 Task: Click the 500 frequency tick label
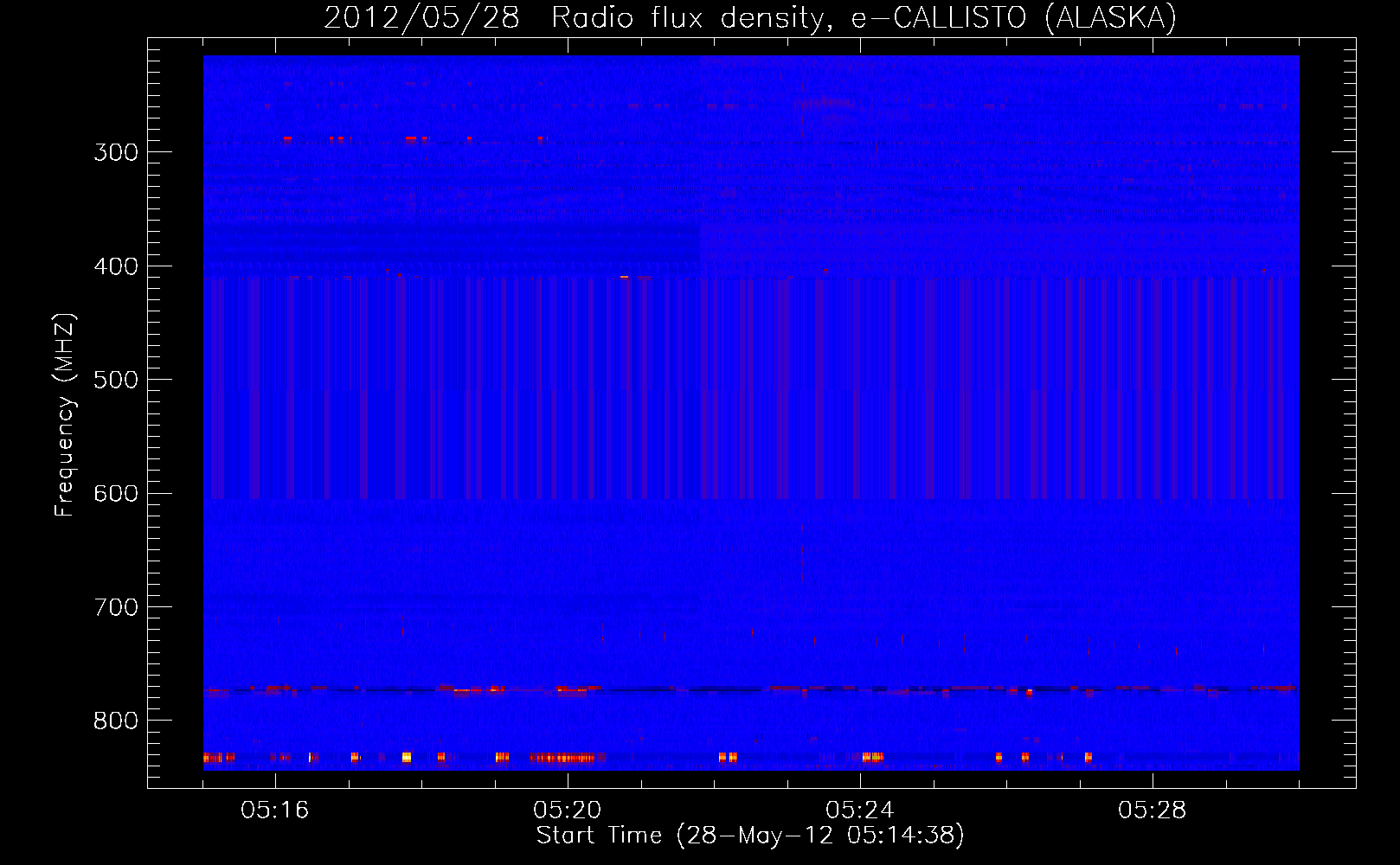(116, 380)
